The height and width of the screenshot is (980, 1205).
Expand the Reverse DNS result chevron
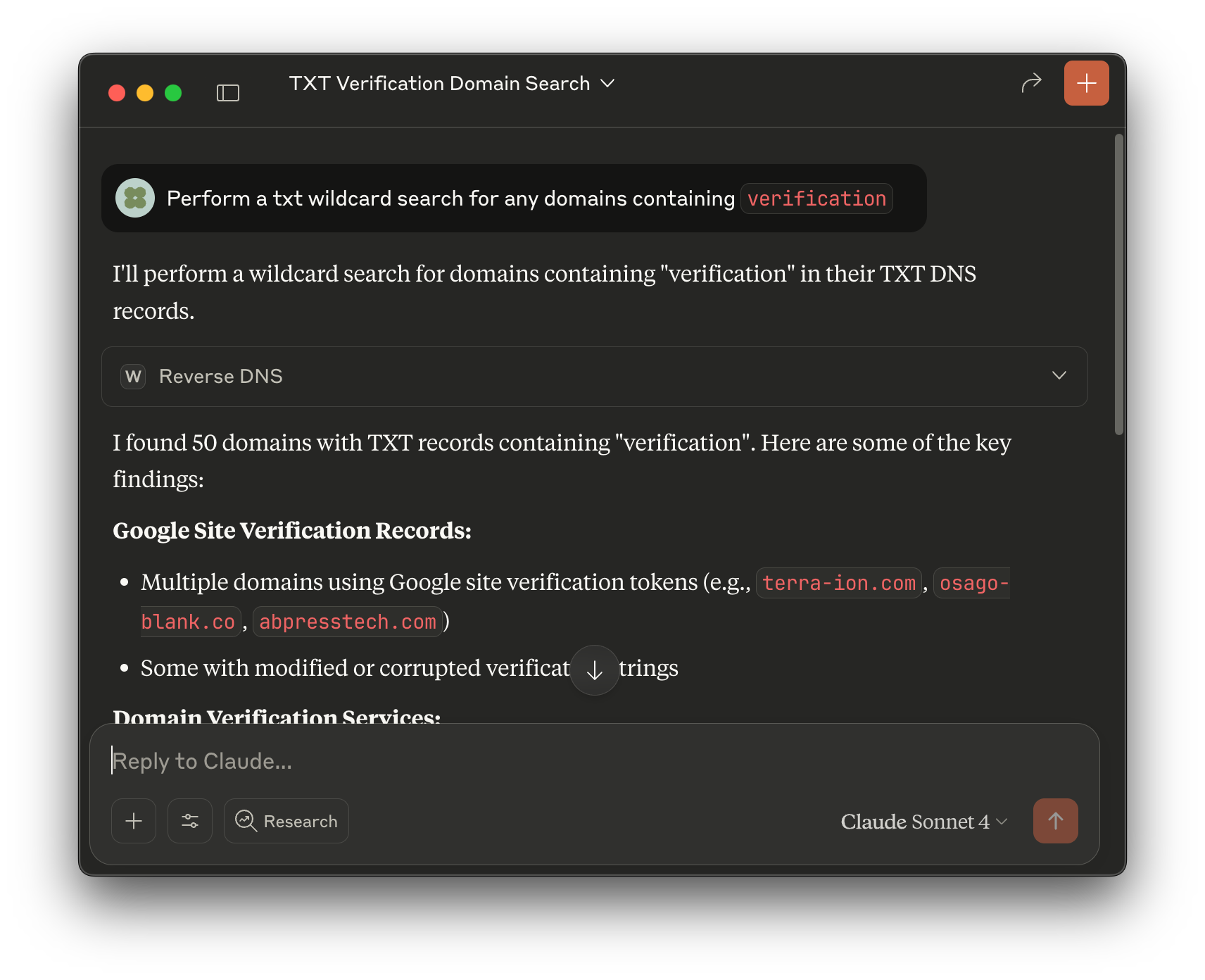(x=1059, y=376)
